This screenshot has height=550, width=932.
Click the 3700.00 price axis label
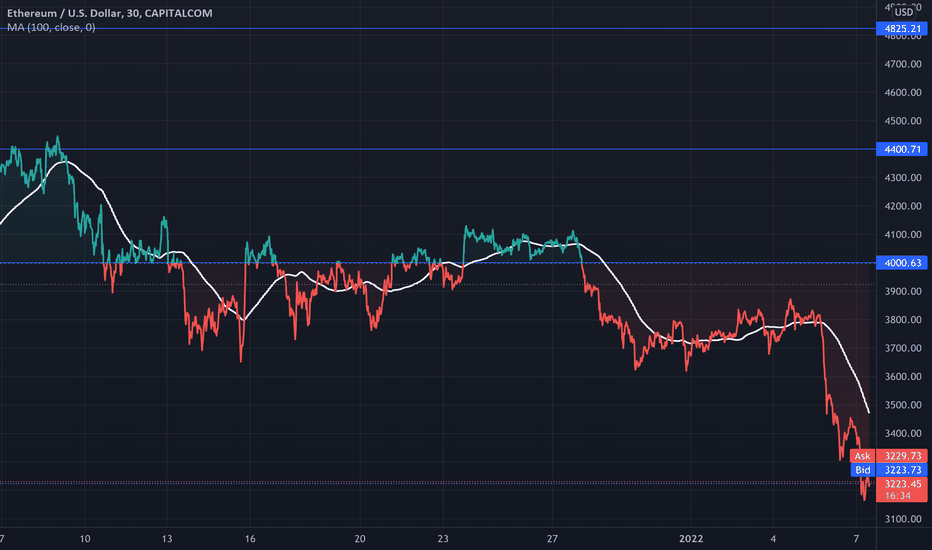point(903,348)
